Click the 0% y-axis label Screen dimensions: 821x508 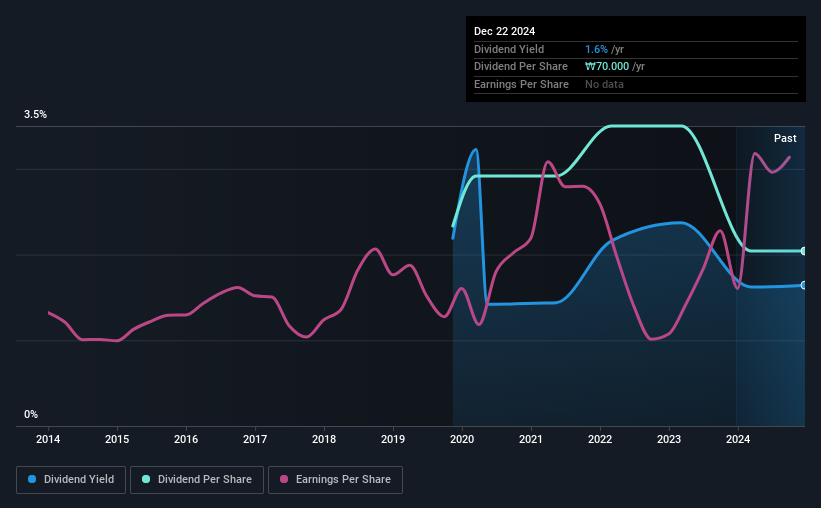point(31,414)
